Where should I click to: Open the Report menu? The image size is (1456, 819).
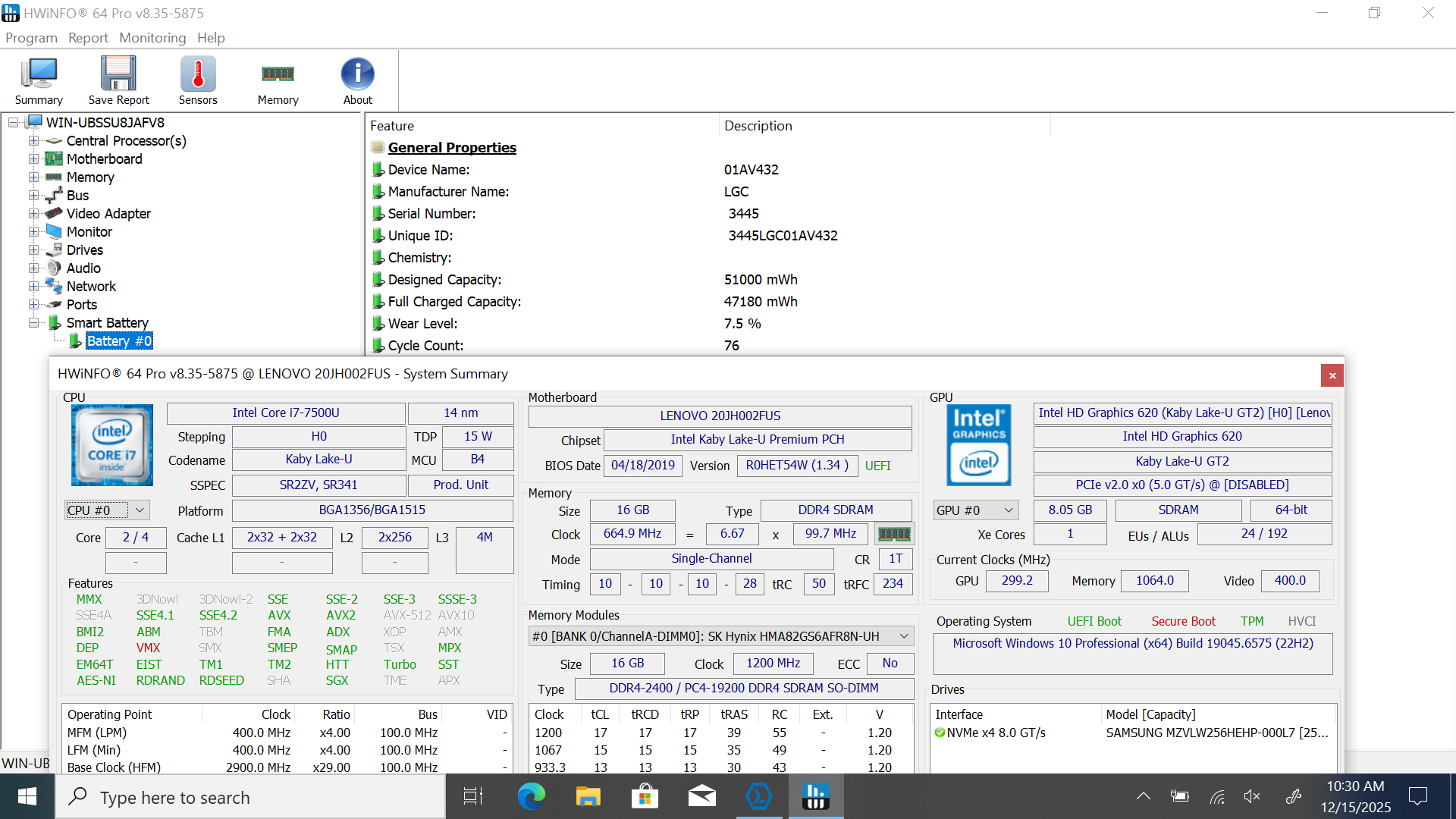click(88, 38)
